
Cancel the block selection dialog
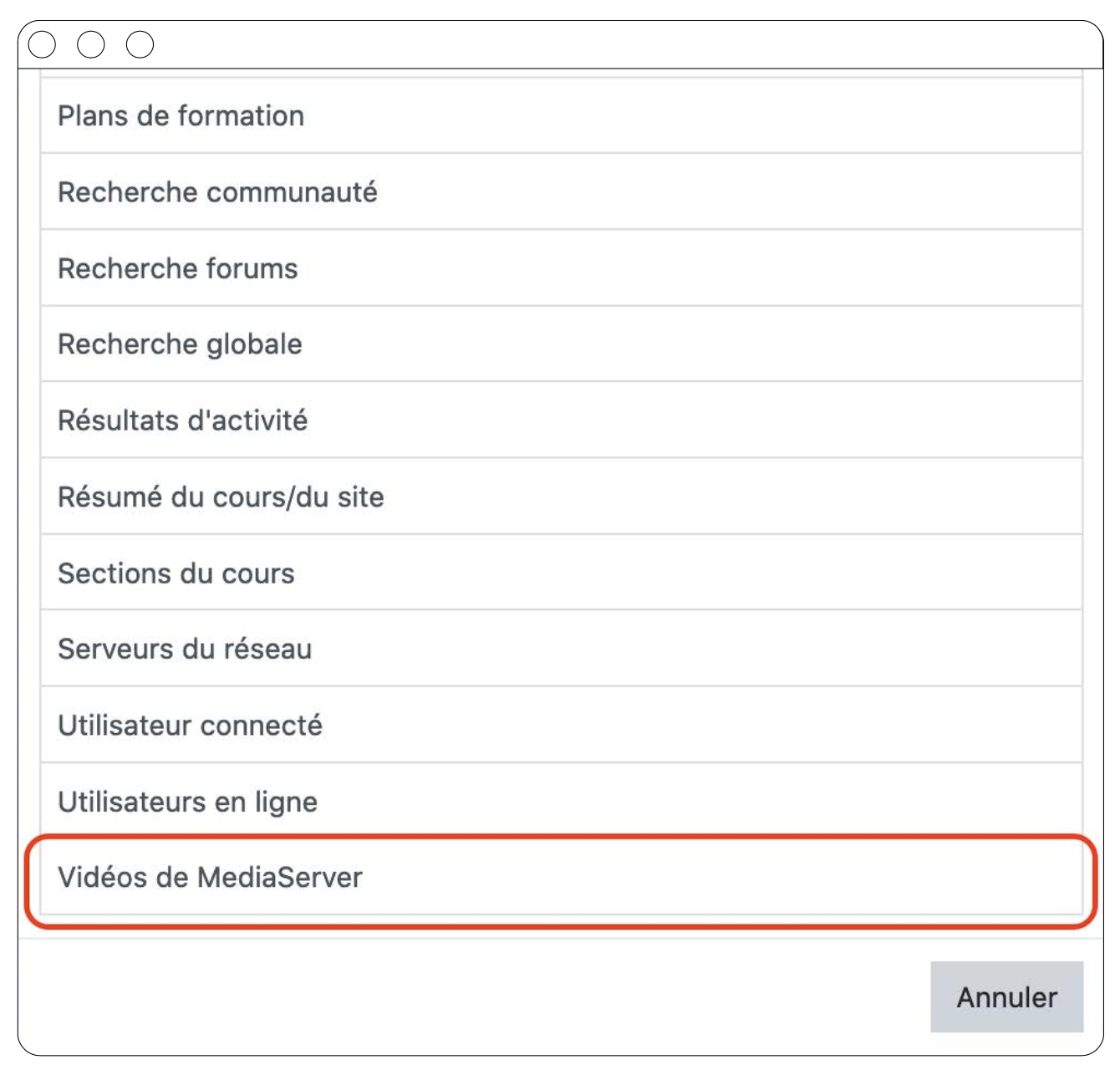[1006, 997]
